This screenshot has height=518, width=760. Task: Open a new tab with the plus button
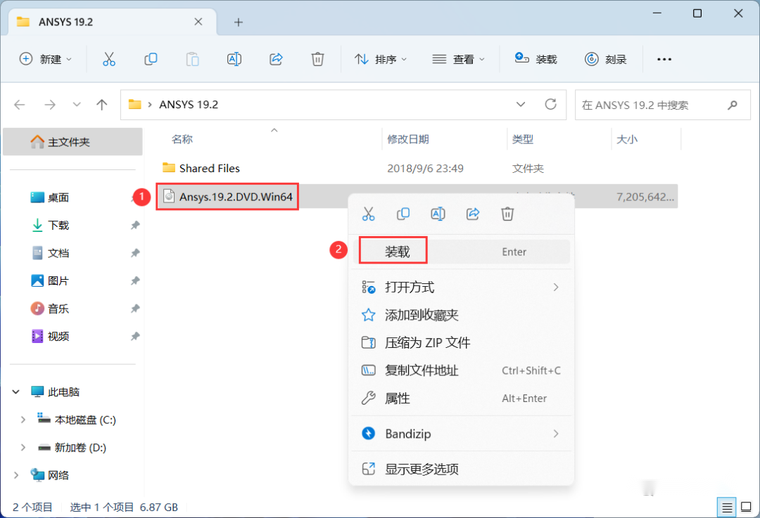tap(238, 22)
